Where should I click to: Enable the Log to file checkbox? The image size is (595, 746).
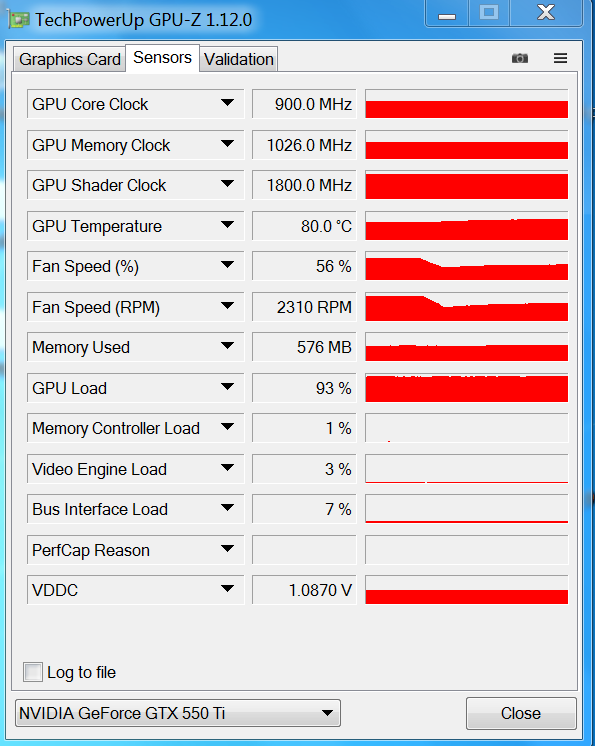33,672
